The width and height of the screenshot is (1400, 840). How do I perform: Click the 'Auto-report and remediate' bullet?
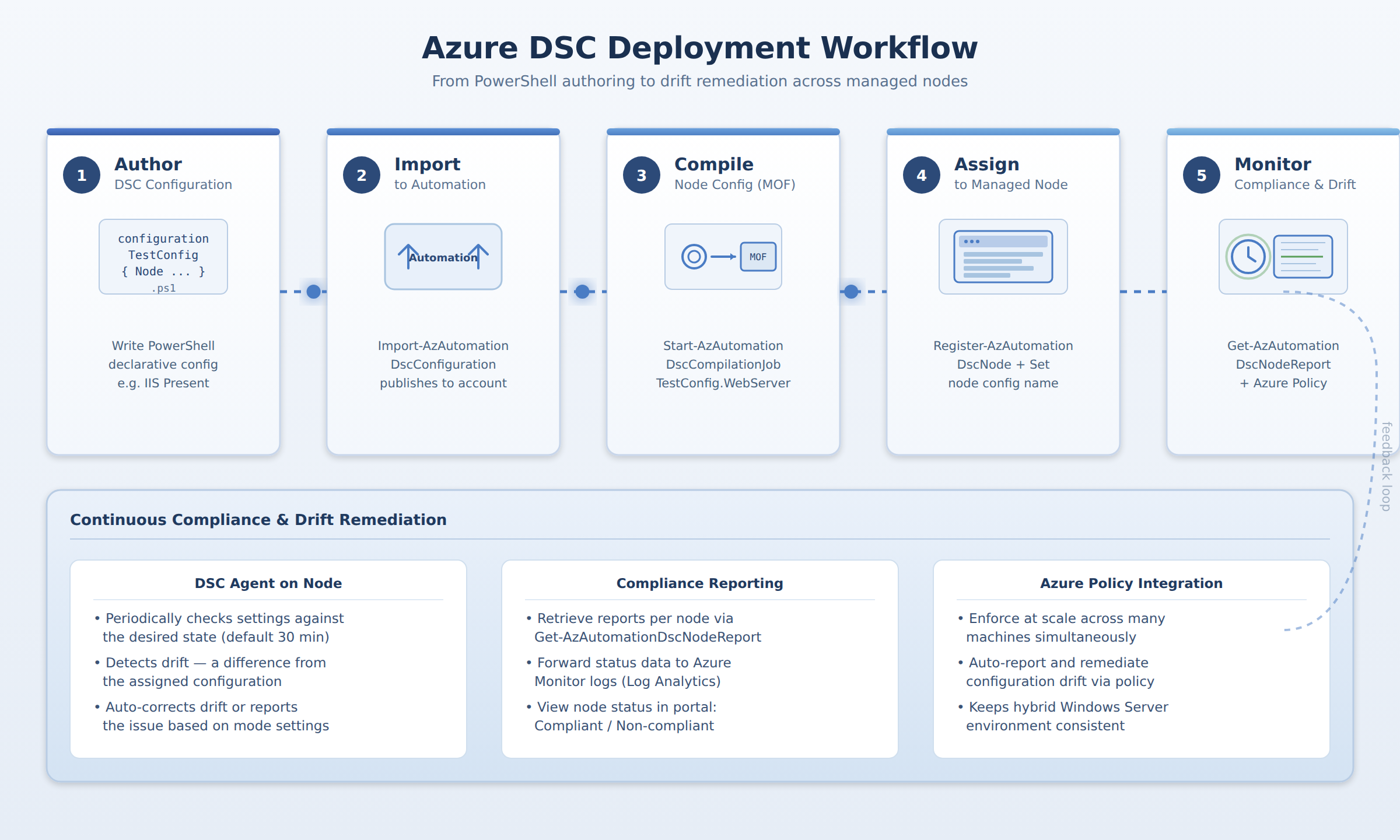[1053, 663]
